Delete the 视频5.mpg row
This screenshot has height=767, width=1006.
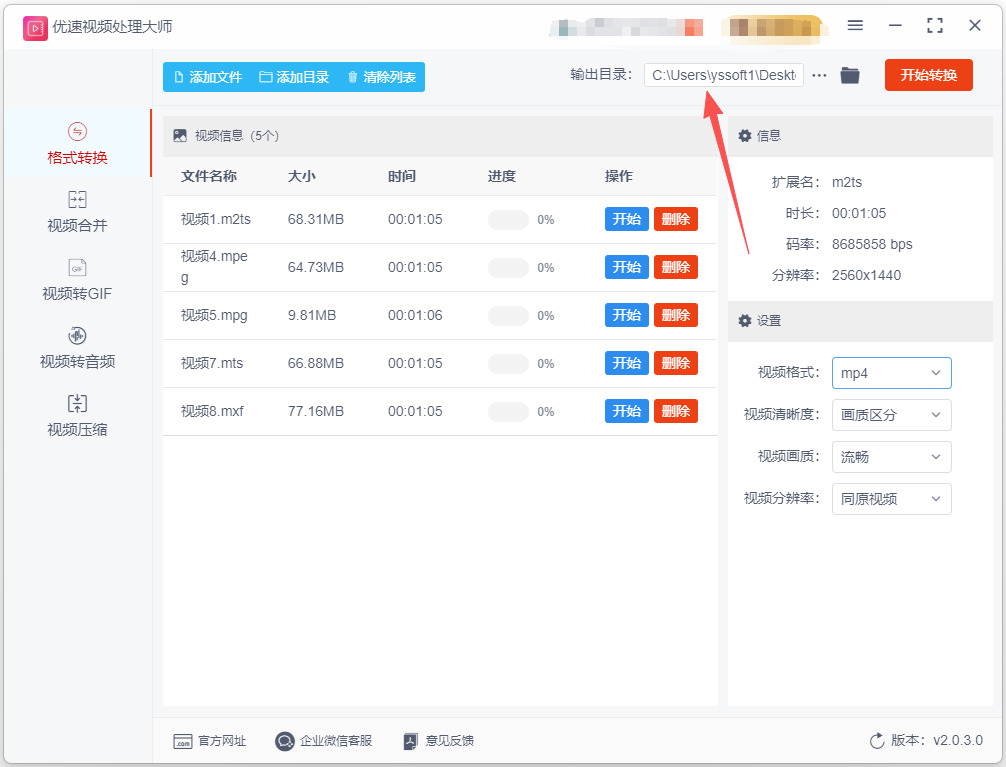point(676,315)
